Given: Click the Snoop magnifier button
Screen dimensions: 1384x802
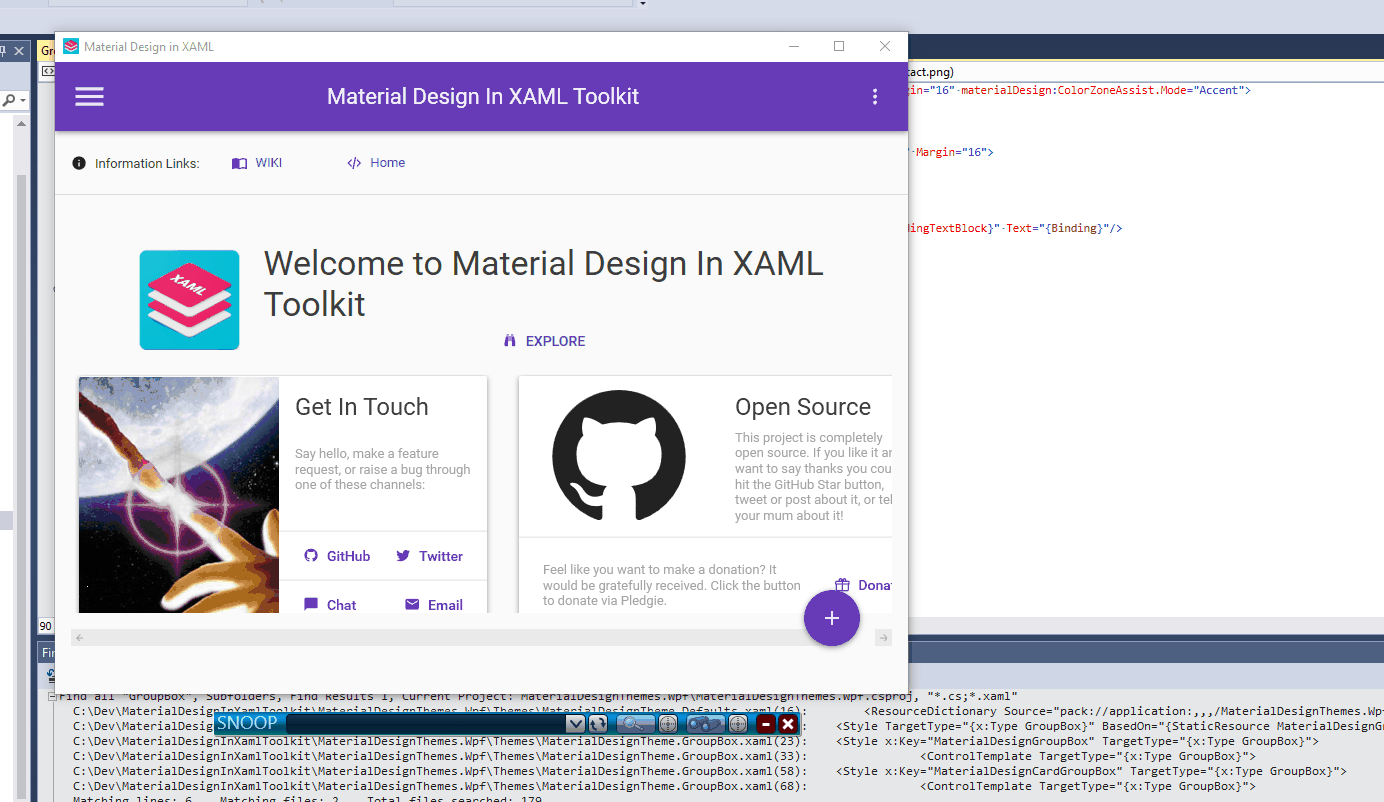Looking at the screenshot, I should tap(635, 724).
